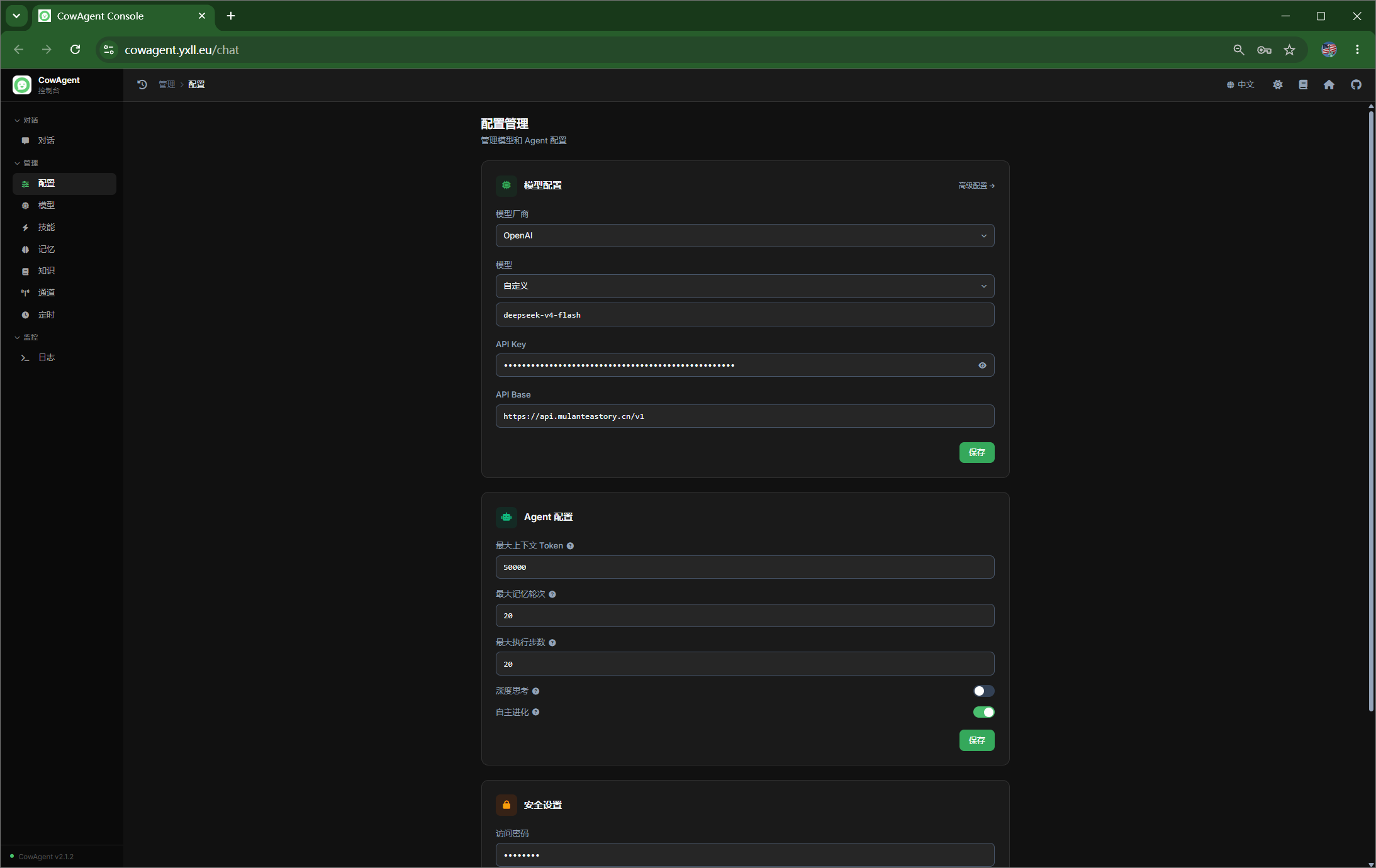1376x868 pixels.
Task: Save the 模型配置 section with 保存
Action: click(976, 452)
